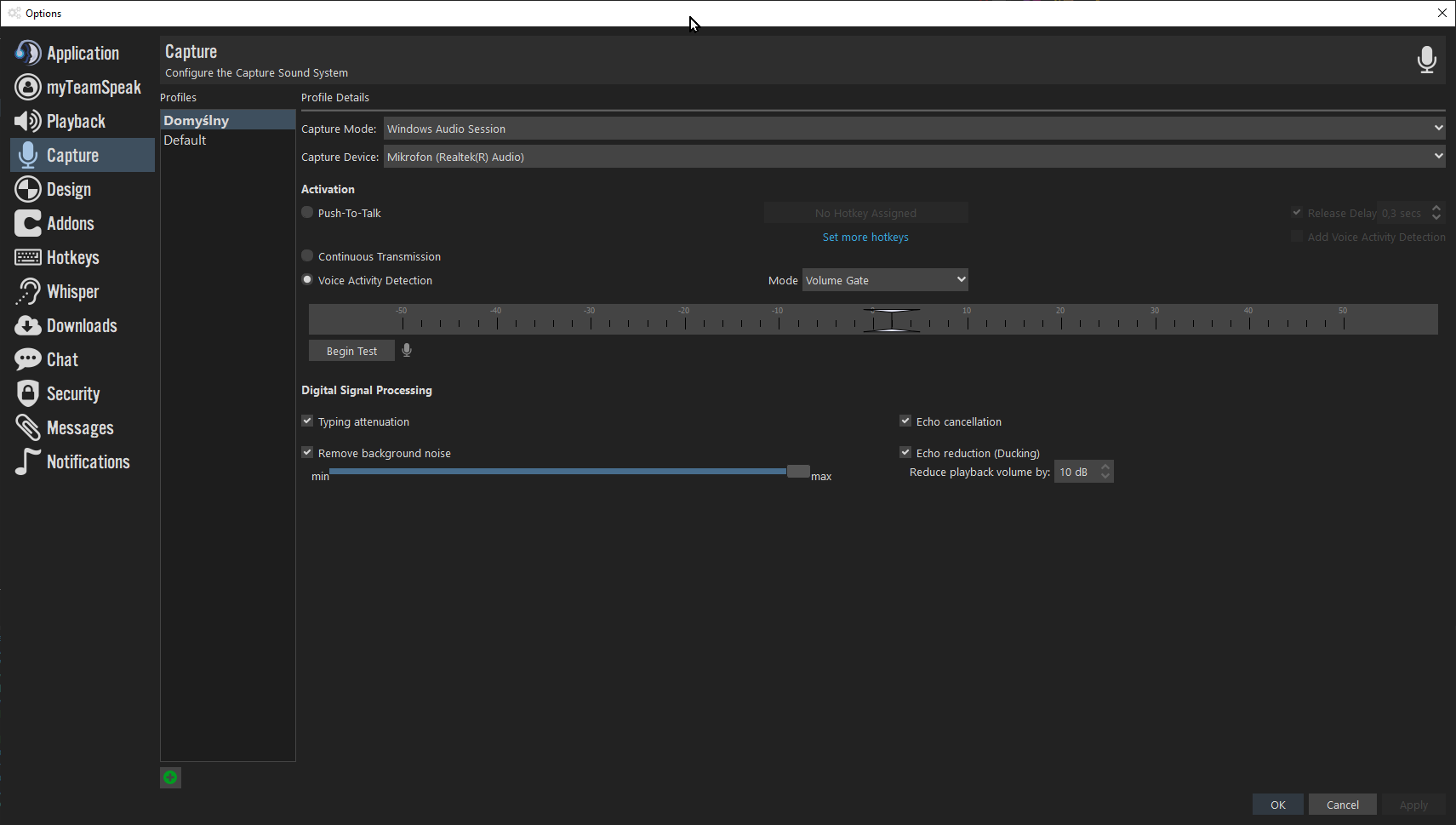Switch to the Whisper settings page

tap(72, 292)
